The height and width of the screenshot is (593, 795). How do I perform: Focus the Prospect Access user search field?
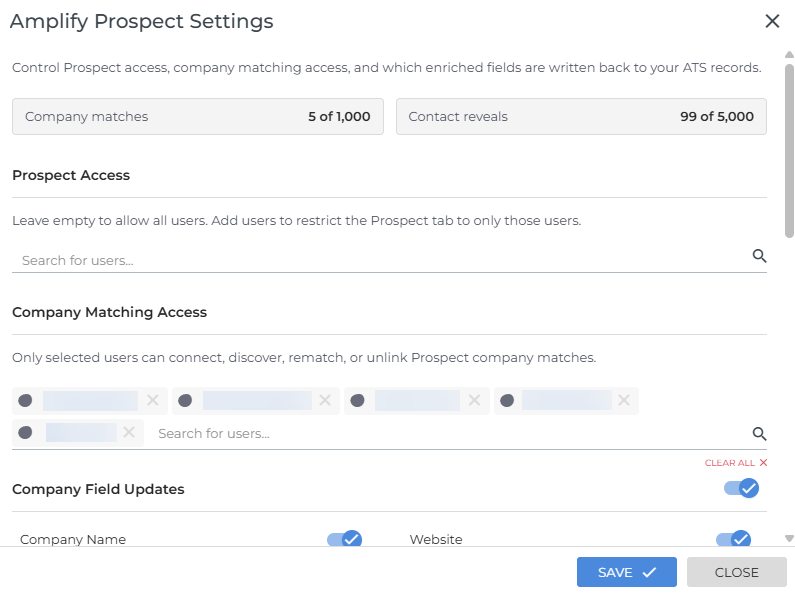tap(383, 261)
